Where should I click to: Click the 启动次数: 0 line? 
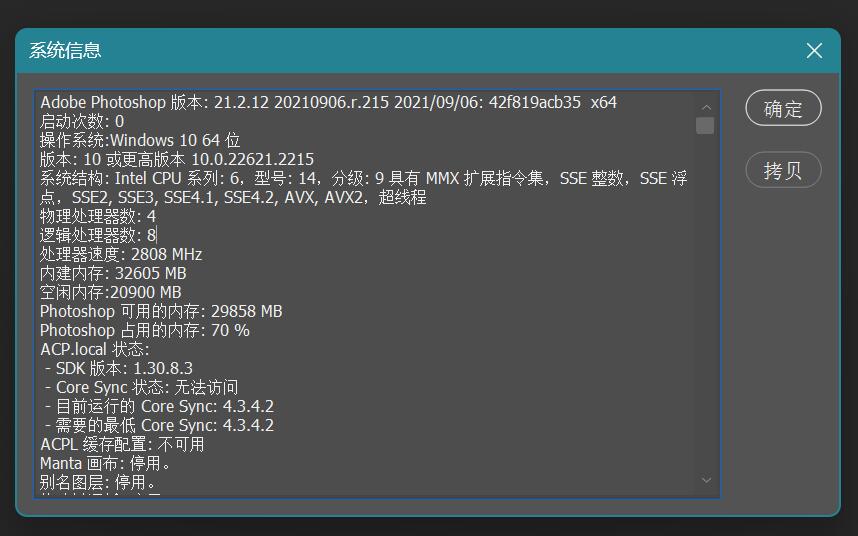point(82,121)
